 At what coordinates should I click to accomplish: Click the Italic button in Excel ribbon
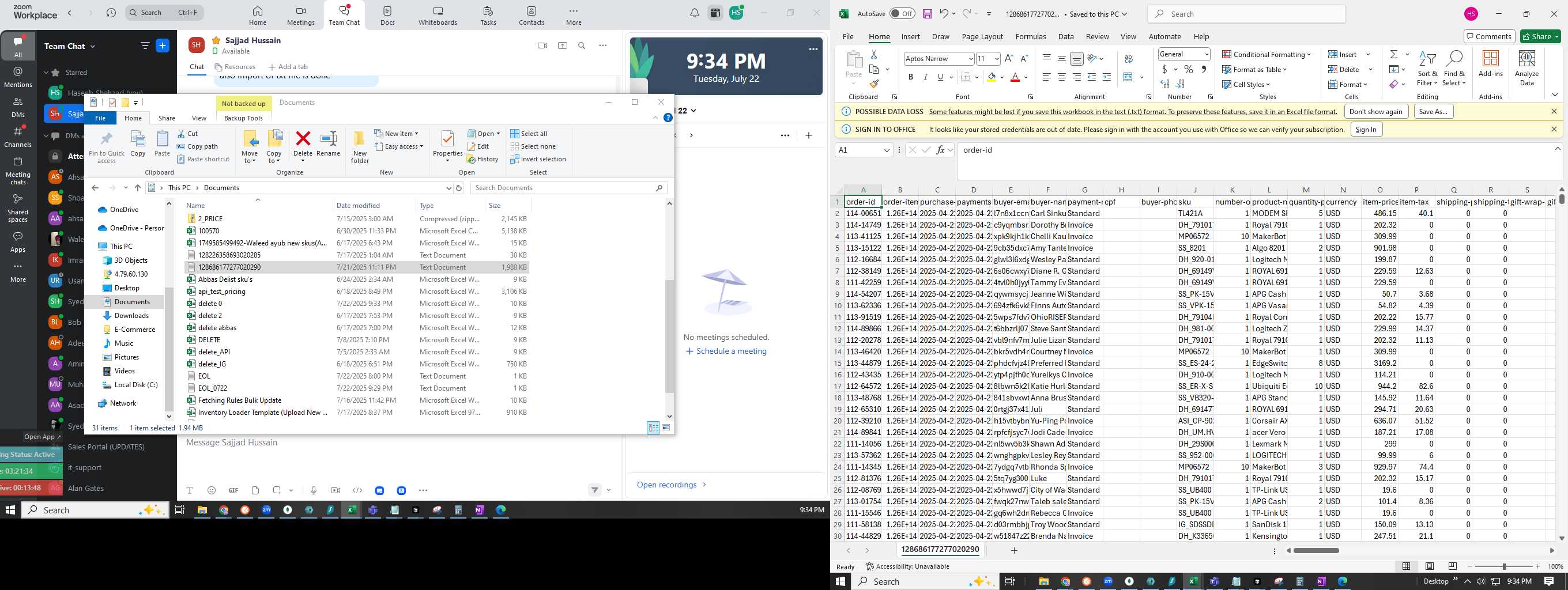point(925,77)
